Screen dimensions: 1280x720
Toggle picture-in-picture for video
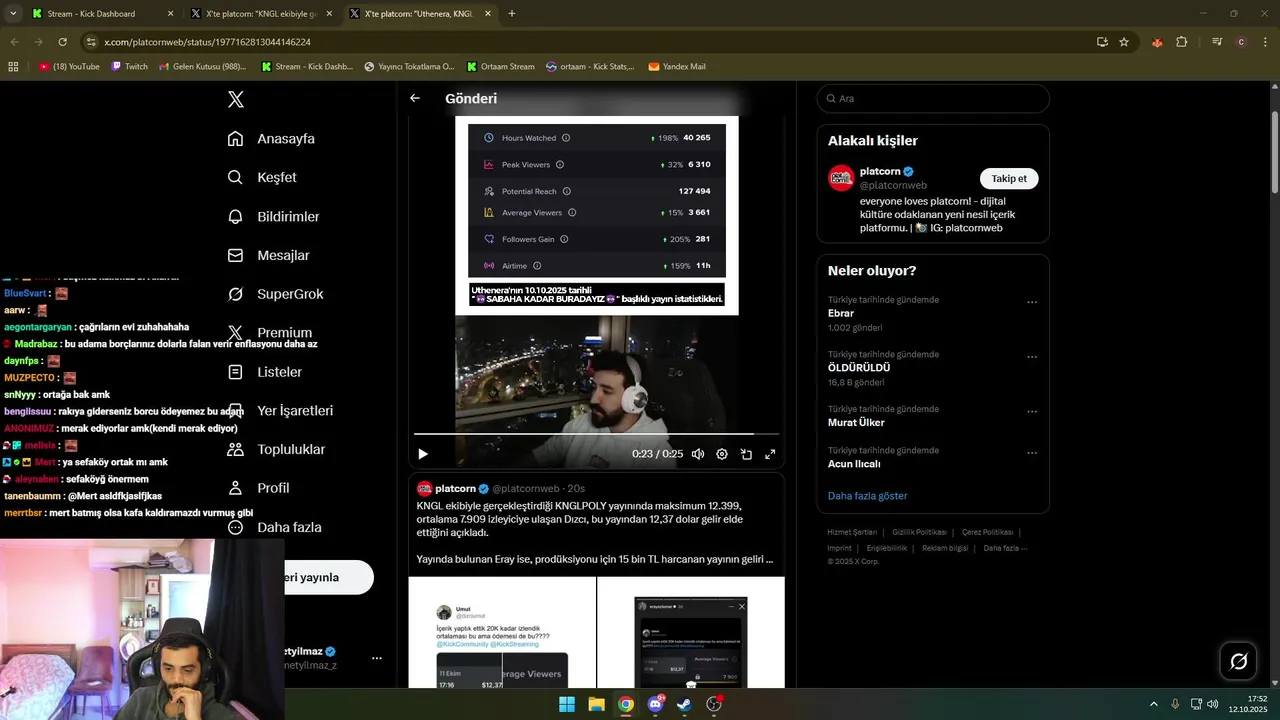point(746,454)
